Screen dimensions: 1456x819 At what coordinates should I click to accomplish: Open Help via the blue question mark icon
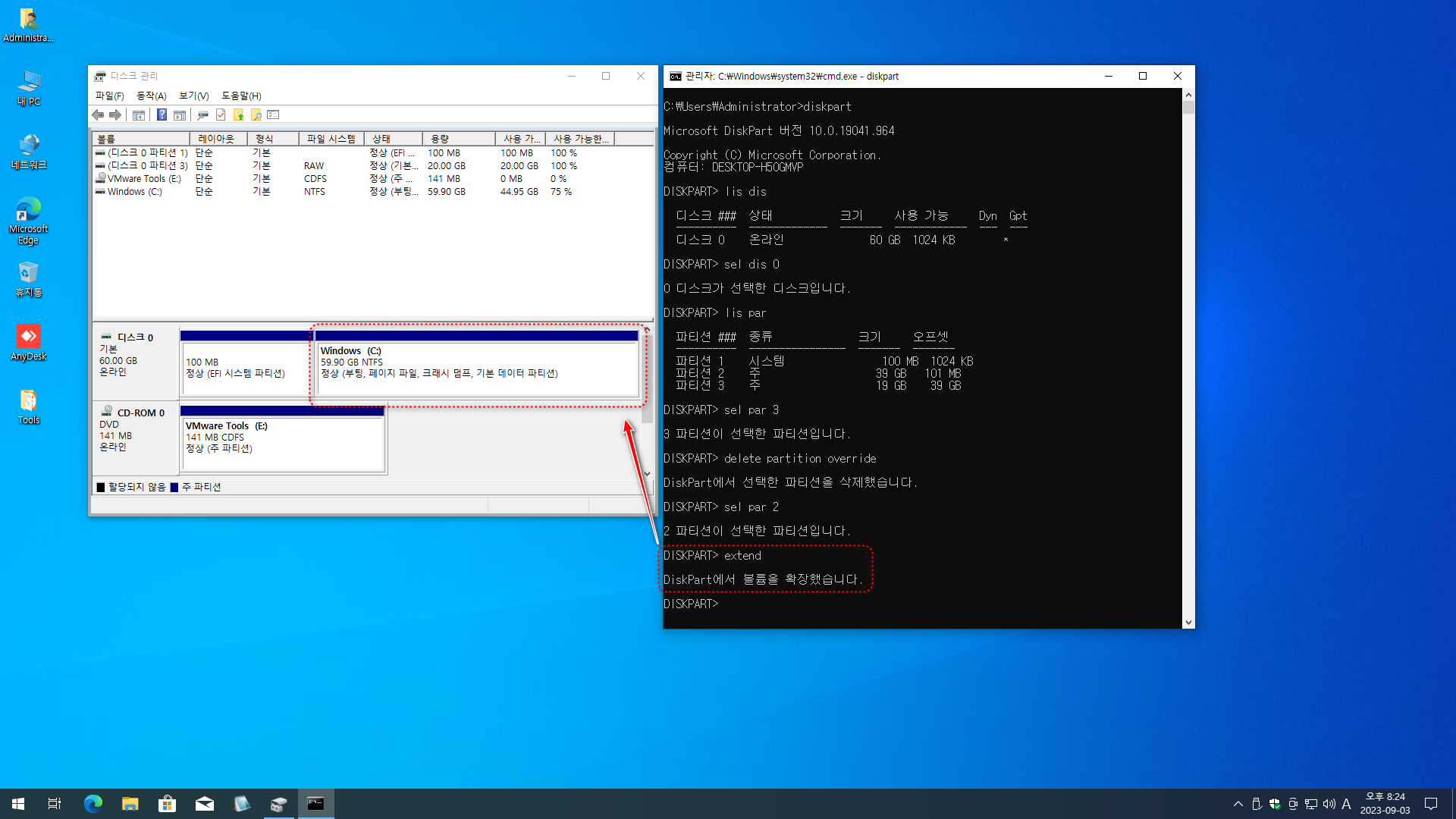point(162,115)
